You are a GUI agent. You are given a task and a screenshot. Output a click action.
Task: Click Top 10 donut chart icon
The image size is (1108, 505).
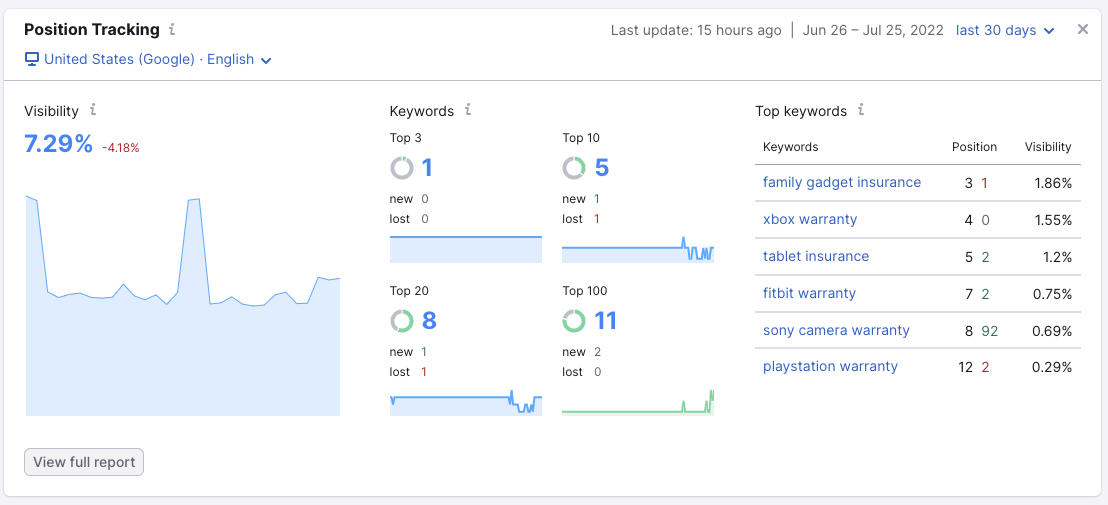[574, 168]
